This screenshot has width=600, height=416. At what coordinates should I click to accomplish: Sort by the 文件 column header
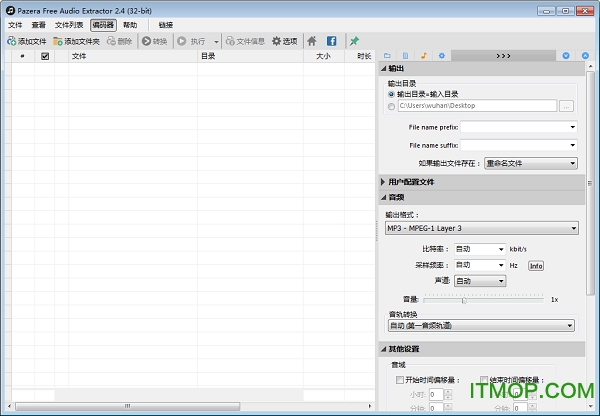tap(133, 56)
